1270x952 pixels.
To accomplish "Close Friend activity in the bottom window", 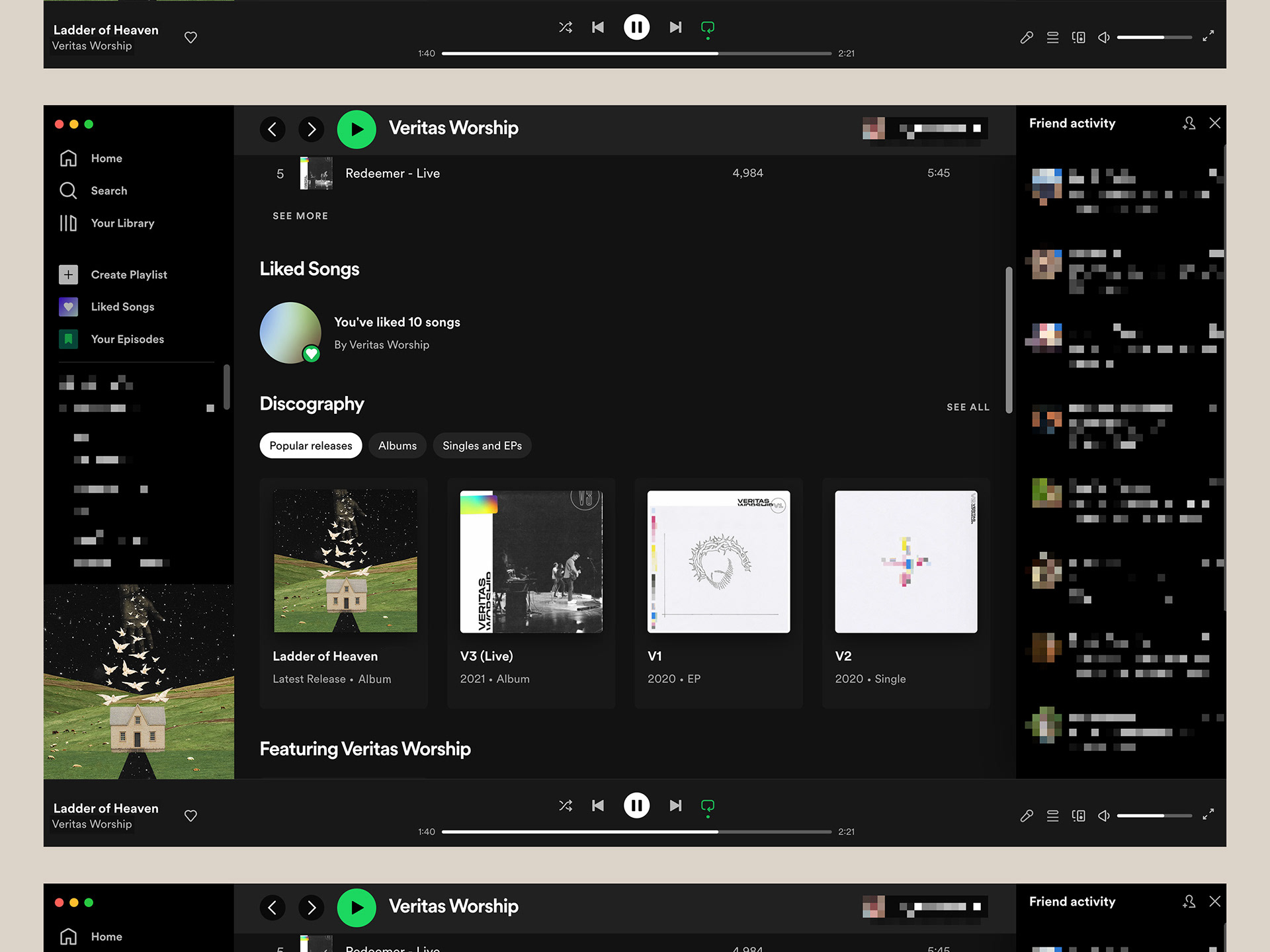I will coord(1215,902).
